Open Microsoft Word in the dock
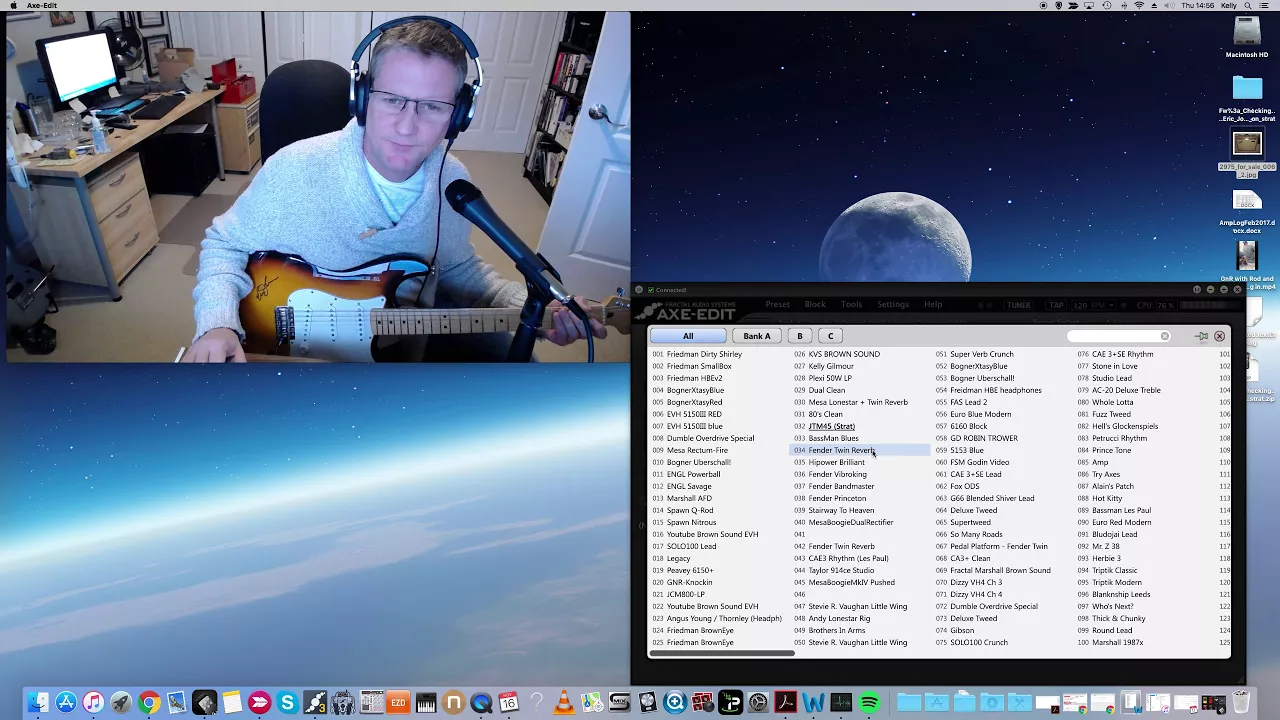Viewport: 1280px width, 720px height. [813, 703]
